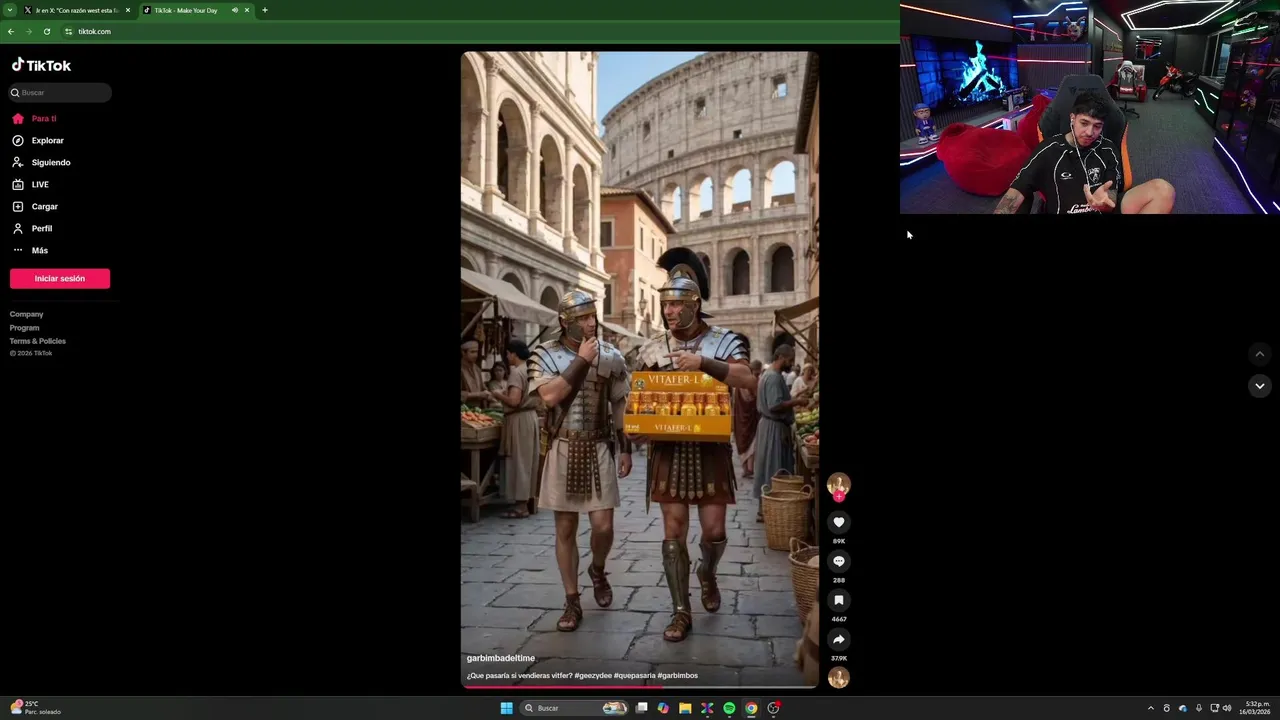Open site info icon beside tiktok.com
This screenshot has height=720, width=1280.
tap(69, 32)
